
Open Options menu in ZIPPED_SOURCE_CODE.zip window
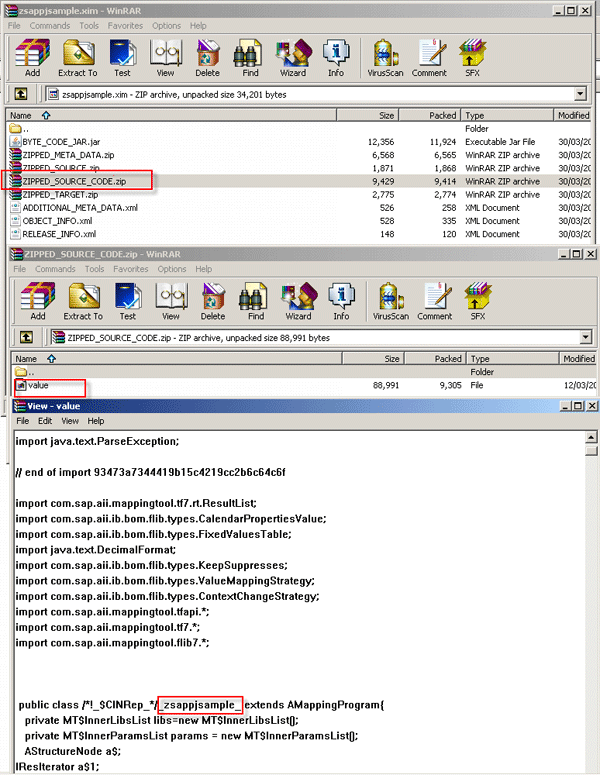click(171, 269)
